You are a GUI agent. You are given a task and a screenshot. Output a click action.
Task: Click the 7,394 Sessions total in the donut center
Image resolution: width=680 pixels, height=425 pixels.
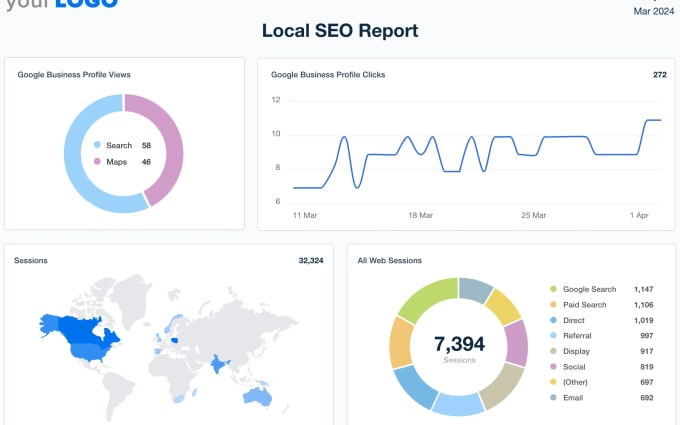[459, 347]
